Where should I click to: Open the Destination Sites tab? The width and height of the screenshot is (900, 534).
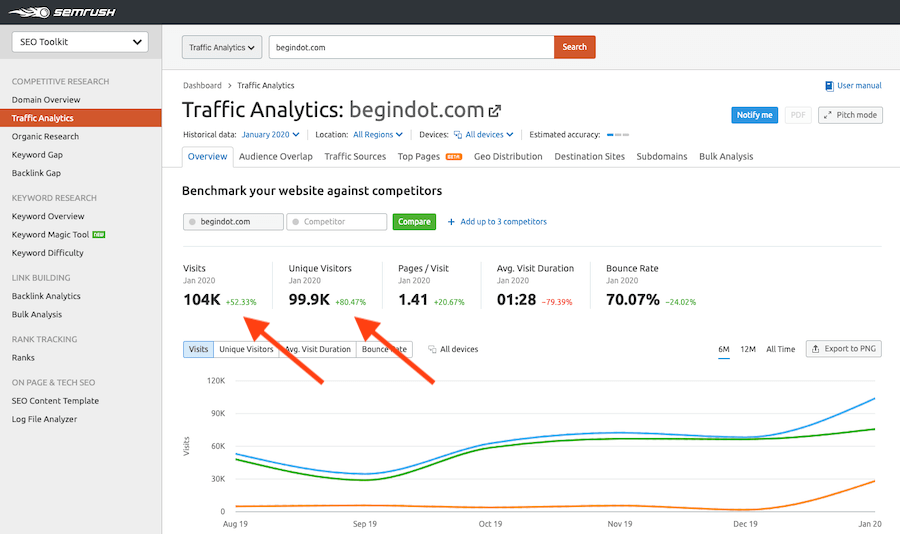(589, 157)
